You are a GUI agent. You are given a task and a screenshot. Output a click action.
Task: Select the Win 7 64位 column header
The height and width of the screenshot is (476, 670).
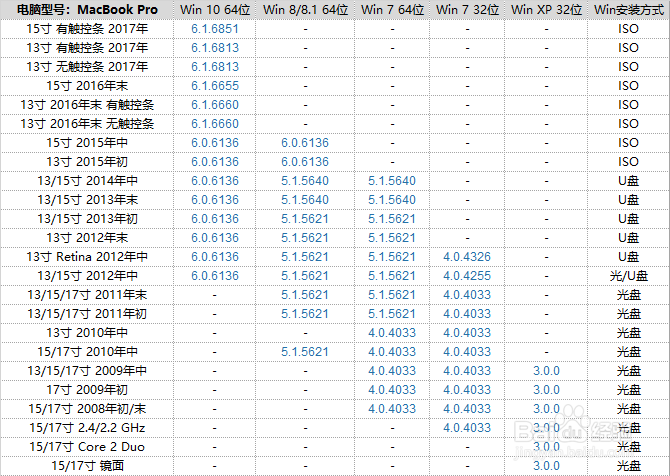click(392, 10)
